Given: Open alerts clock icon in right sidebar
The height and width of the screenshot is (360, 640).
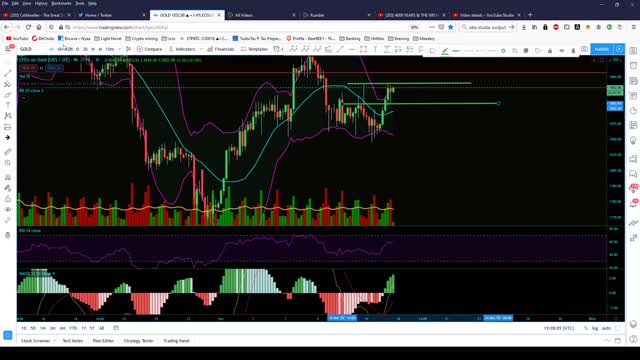Looking at the screenshot, I should 633,66.
